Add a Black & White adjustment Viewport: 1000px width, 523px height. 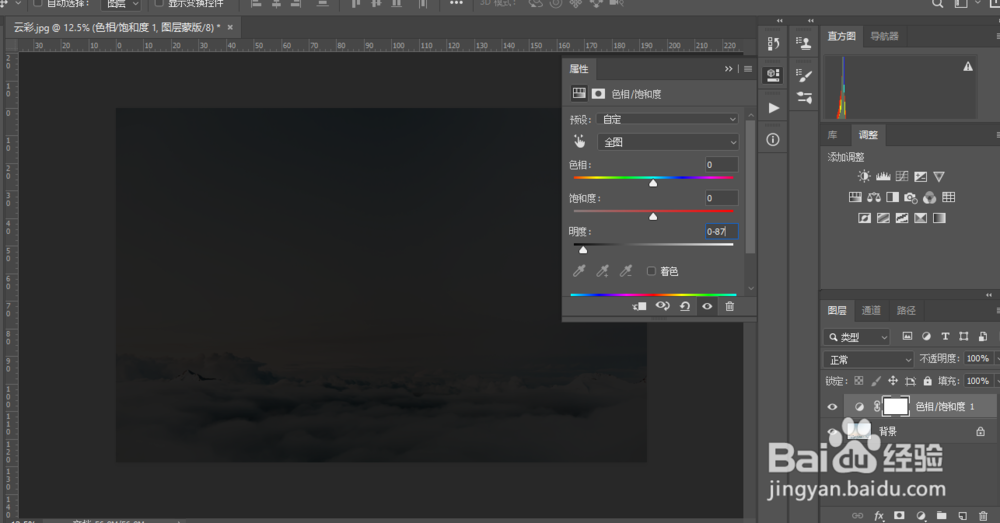coord(892,197)
